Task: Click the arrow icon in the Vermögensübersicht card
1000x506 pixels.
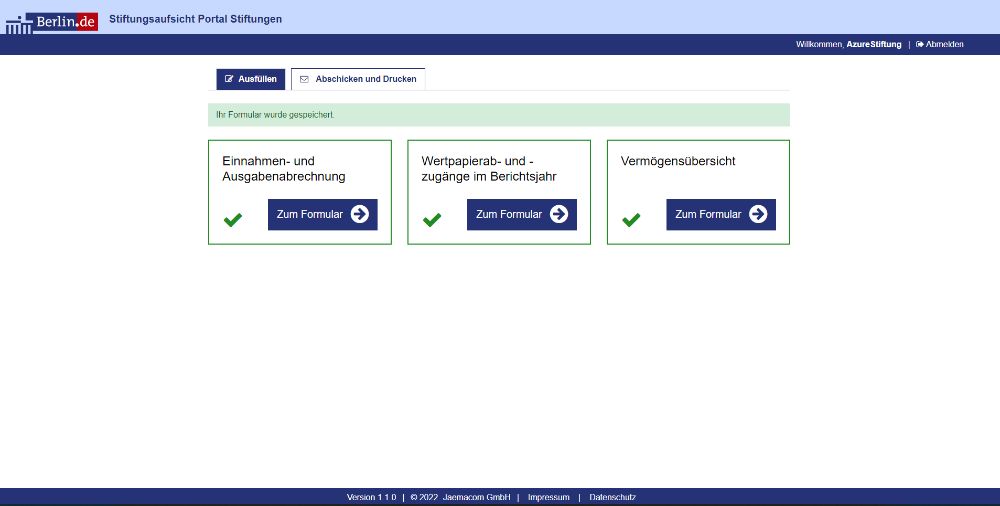Action: tap(758, 214)
